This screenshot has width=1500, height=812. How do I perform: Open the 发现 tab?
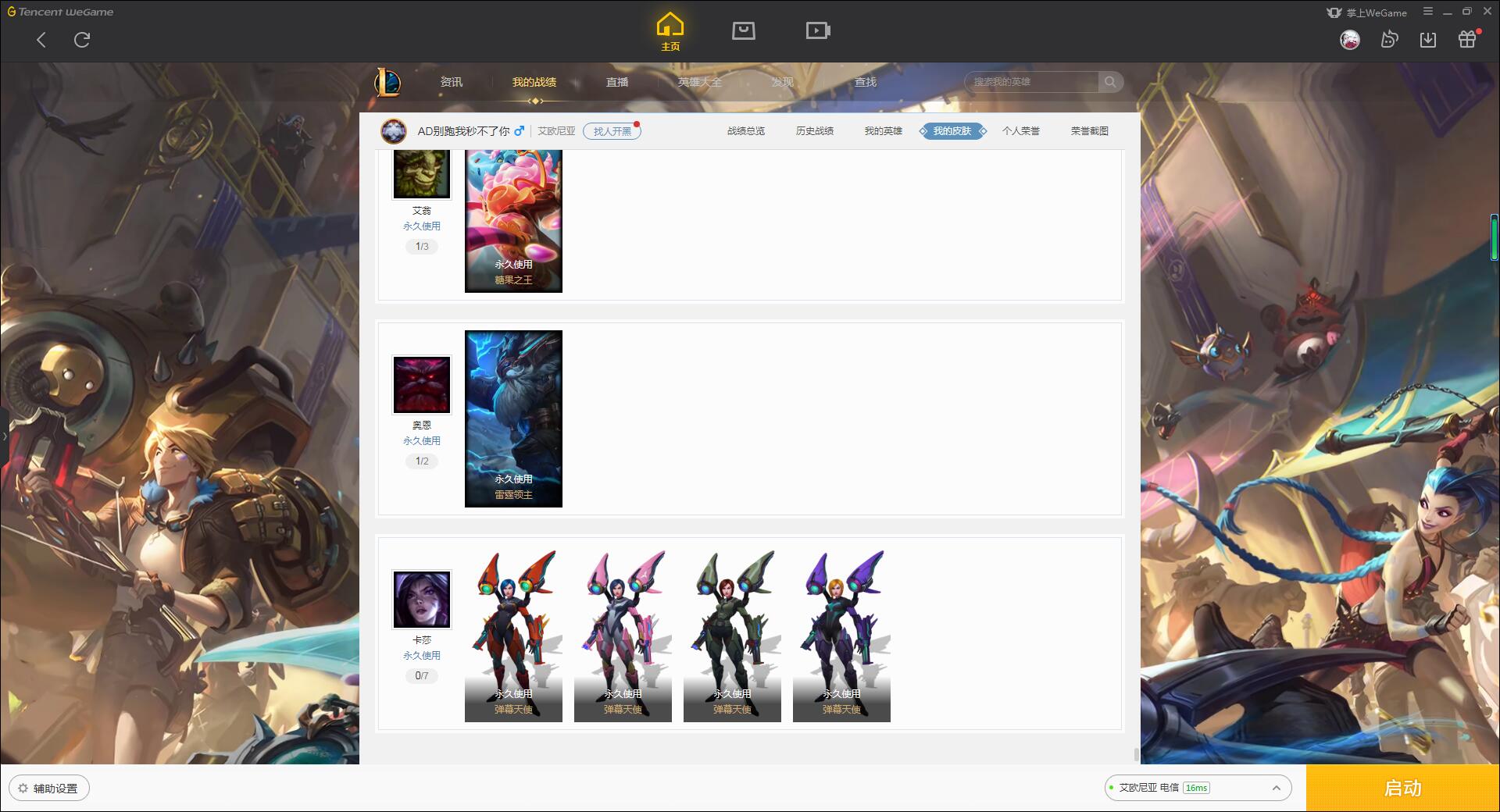783,82
